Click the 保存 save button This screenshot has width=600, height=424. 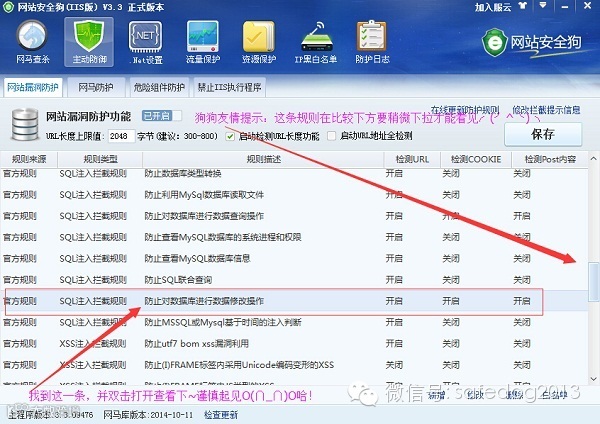point(543,134)
